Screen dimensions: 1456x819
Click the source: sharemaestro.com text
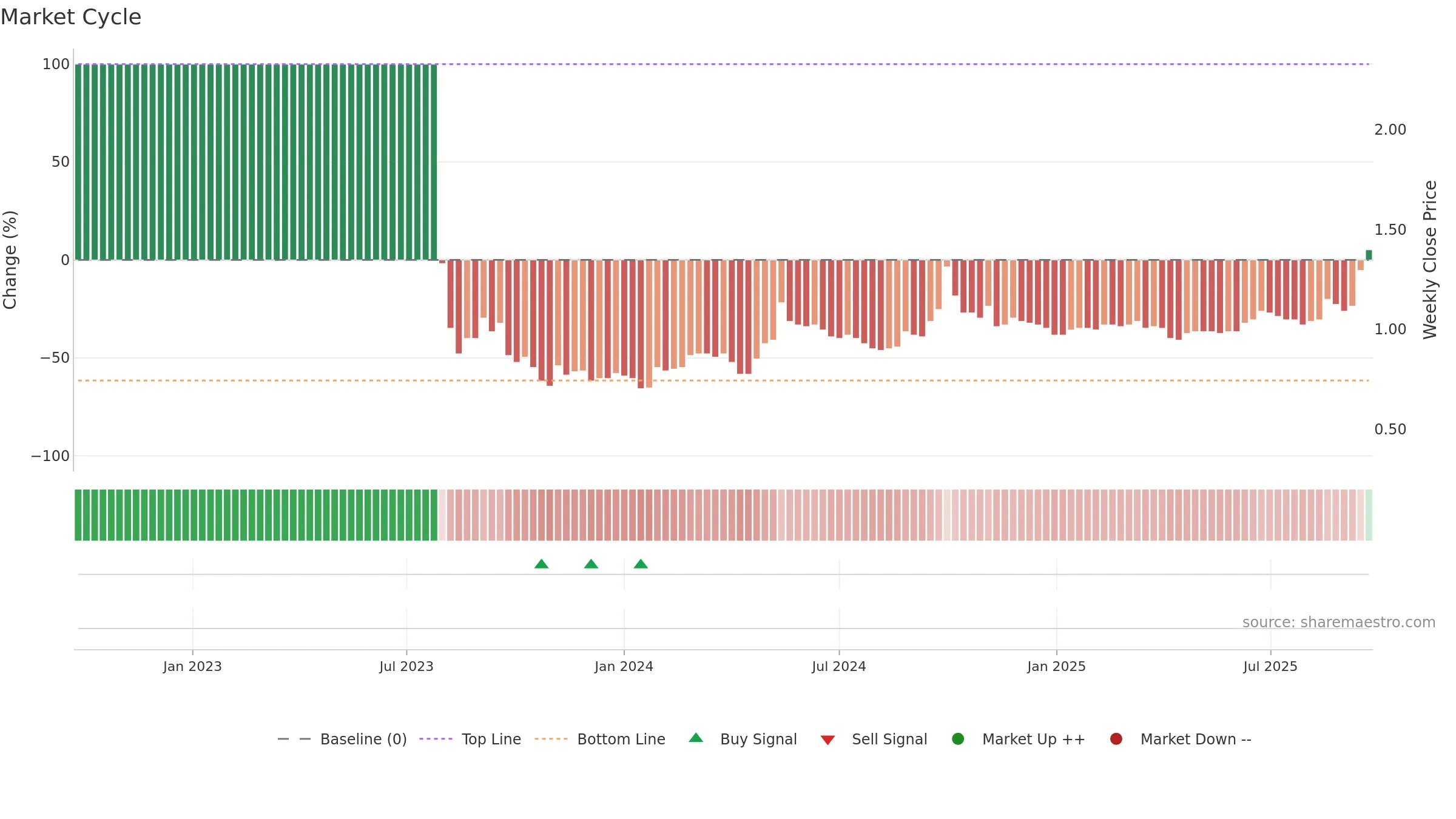point(1339,622)
